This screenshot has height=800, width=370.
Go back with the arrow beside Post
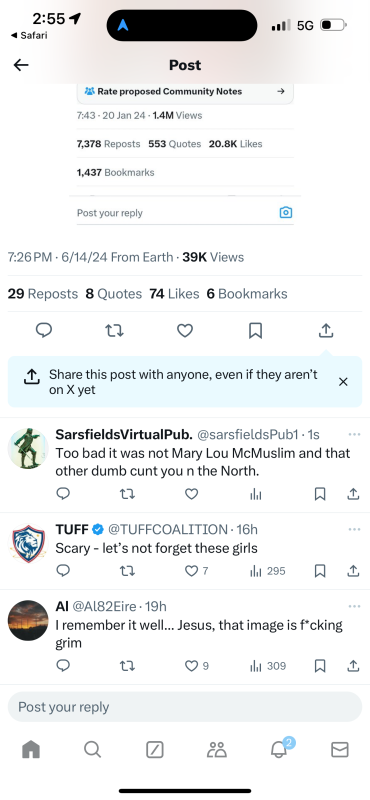(x=21, y=65)
